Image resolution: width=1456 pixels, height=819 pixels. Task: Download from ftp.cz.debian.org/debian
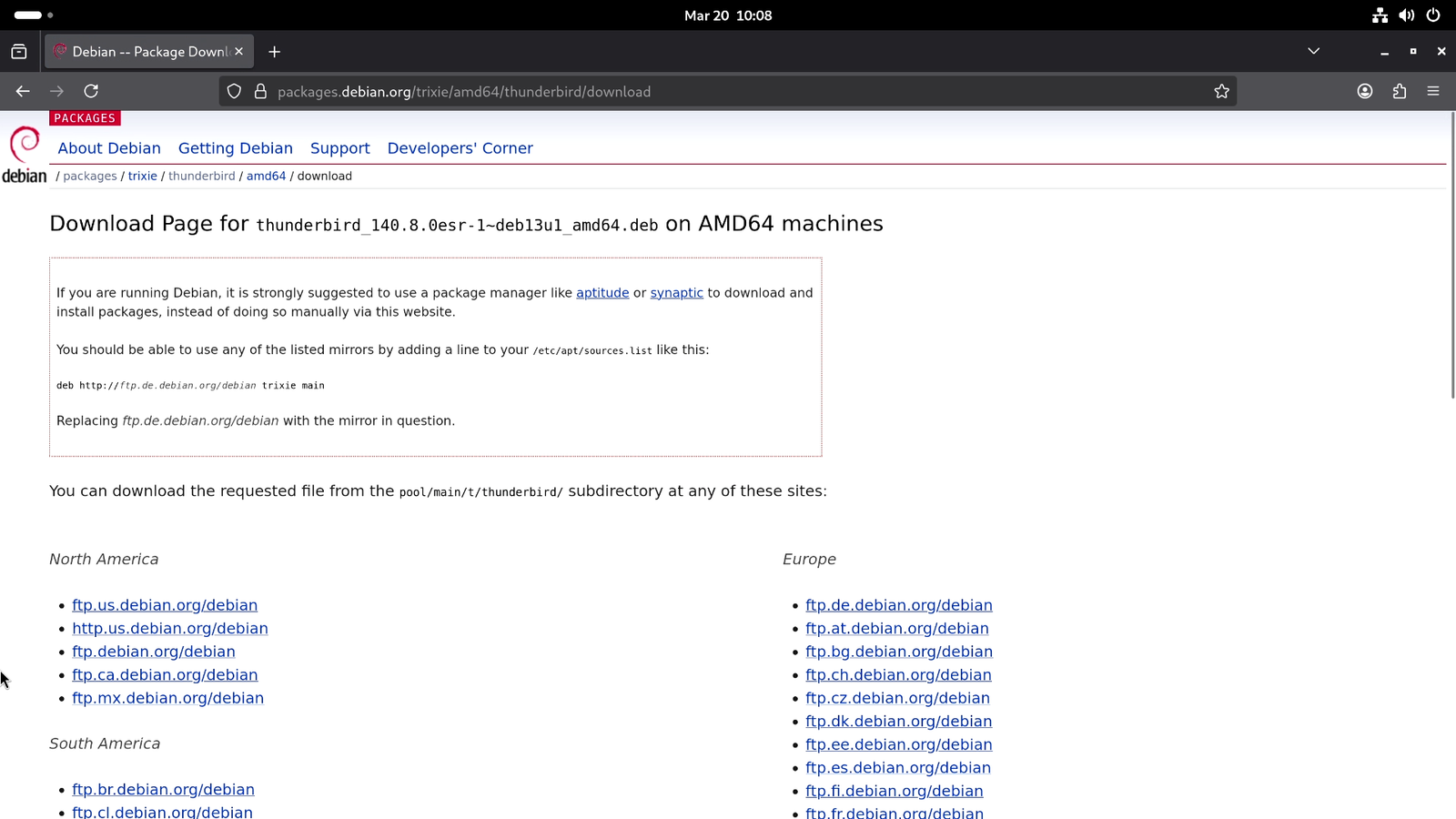tap(897, 698)
